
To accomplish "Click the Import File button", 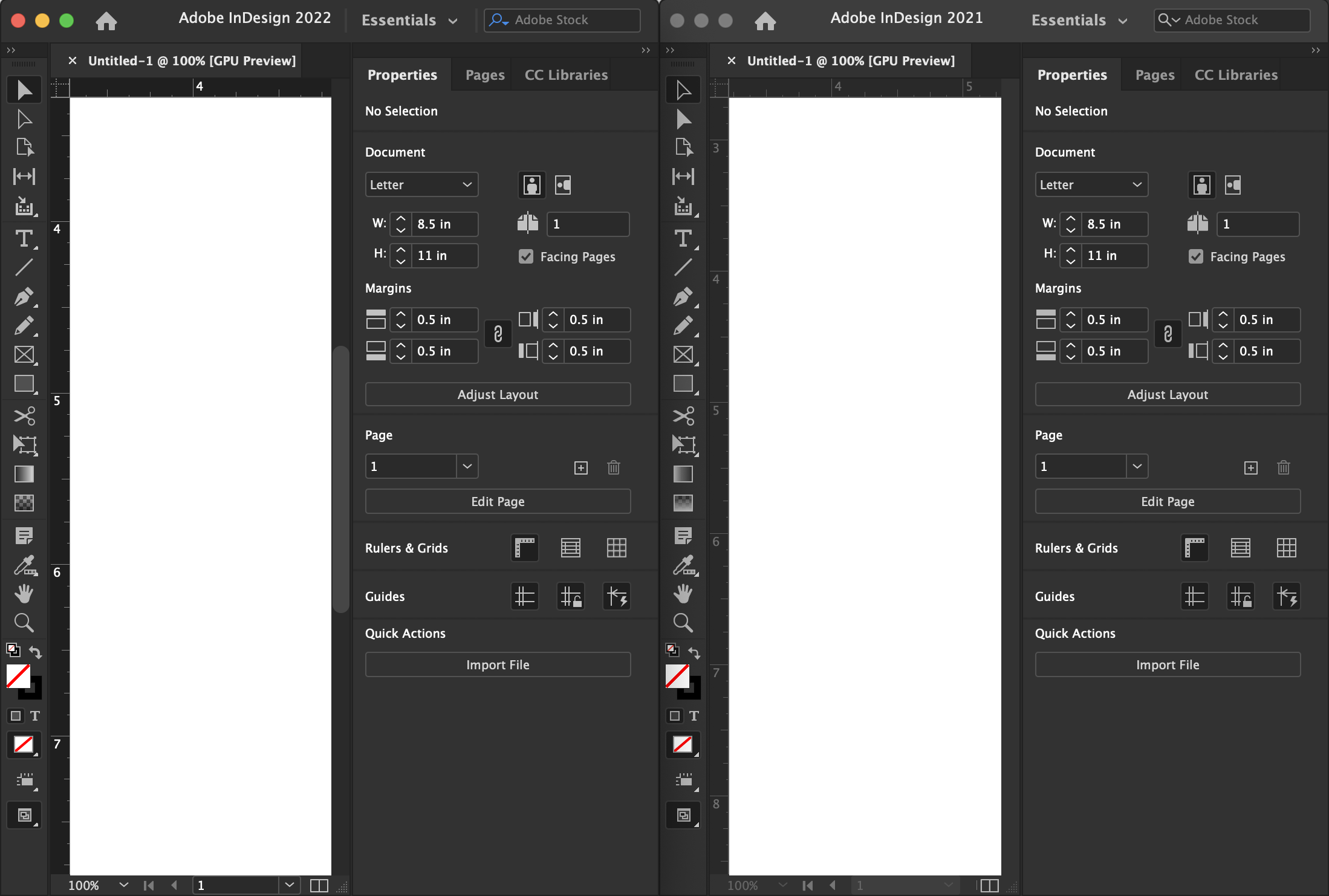I will click(498, 664).
